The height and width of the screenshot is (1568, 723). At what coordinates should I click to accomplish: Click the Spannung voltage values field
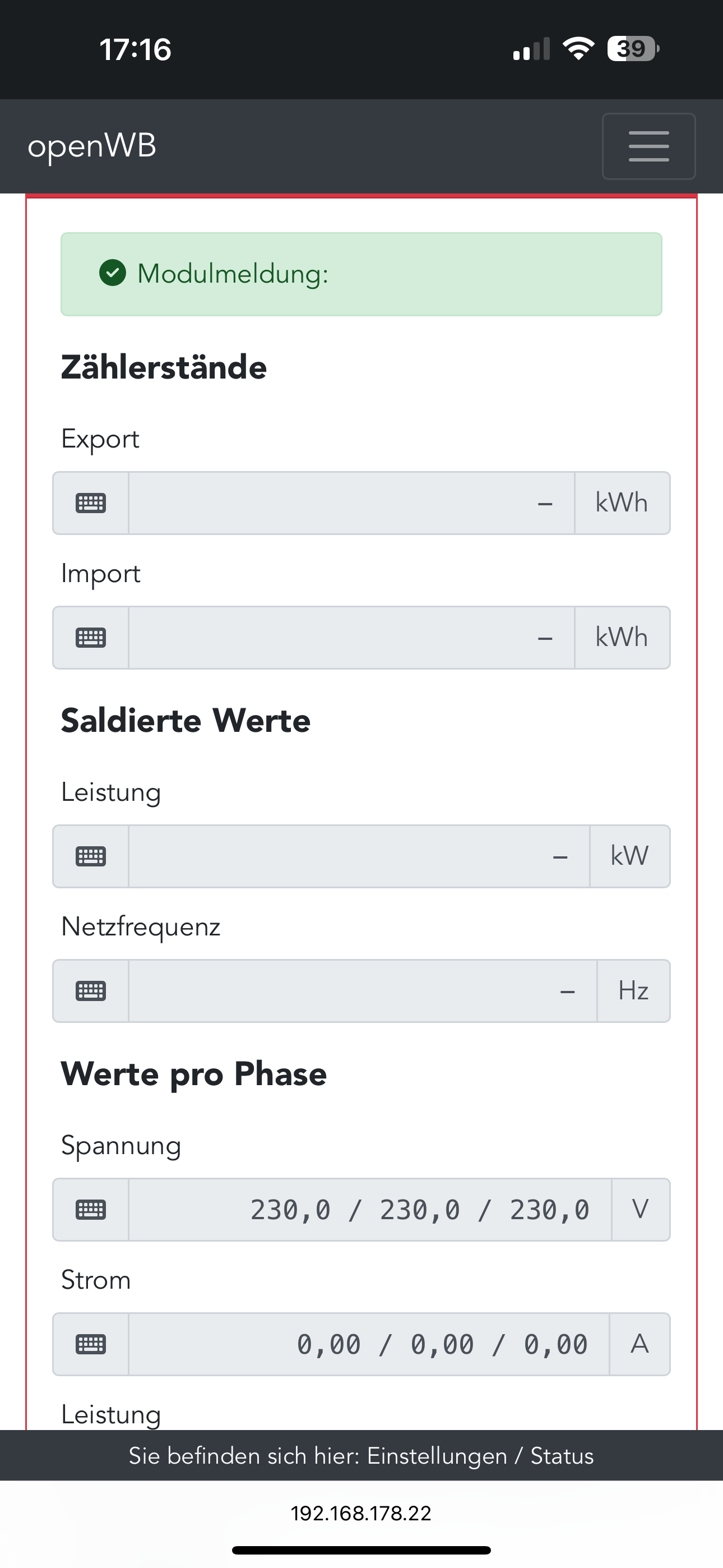click(x=369, y=1210)
